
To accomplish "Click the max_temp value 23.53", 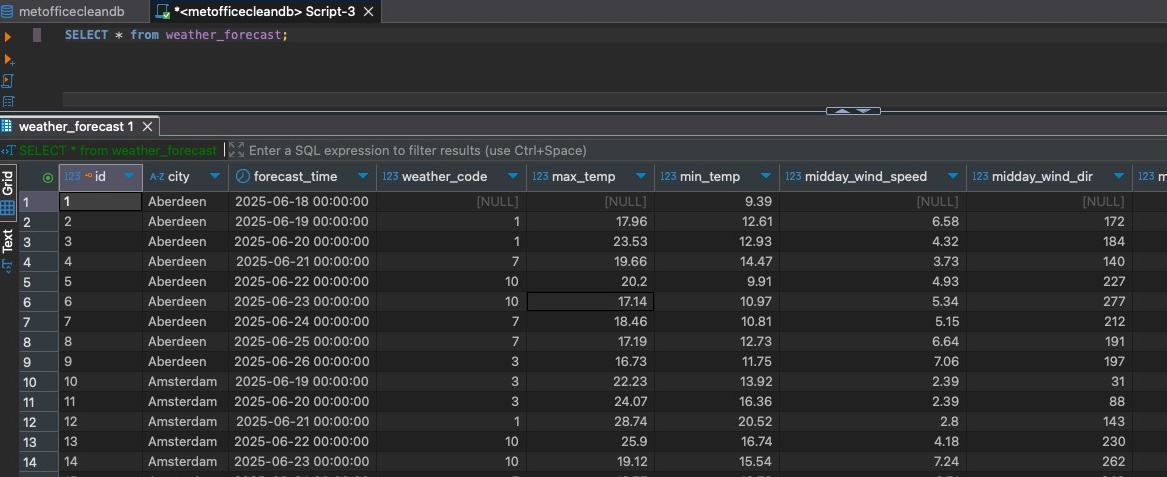I will tap(590, 241).
